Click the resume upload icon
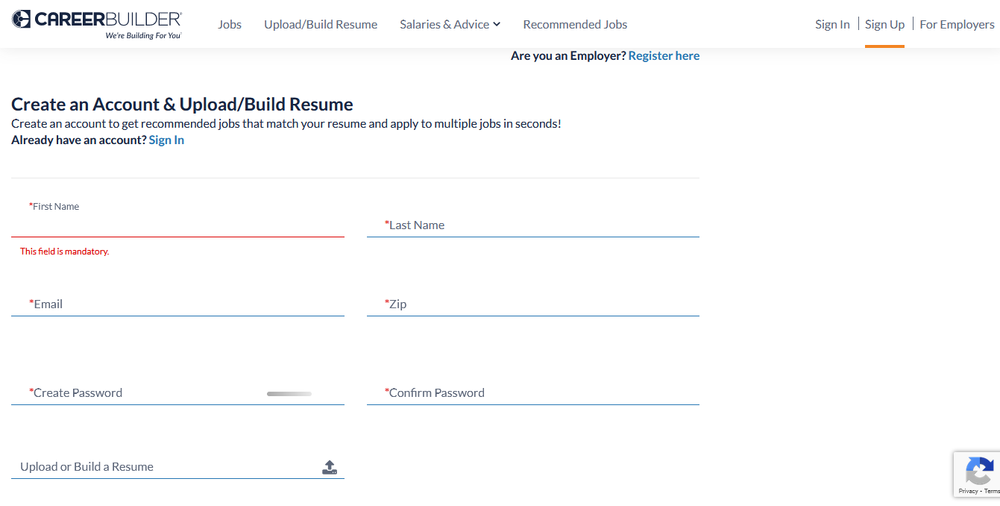Screen dimensions: 1000x506 330,467
